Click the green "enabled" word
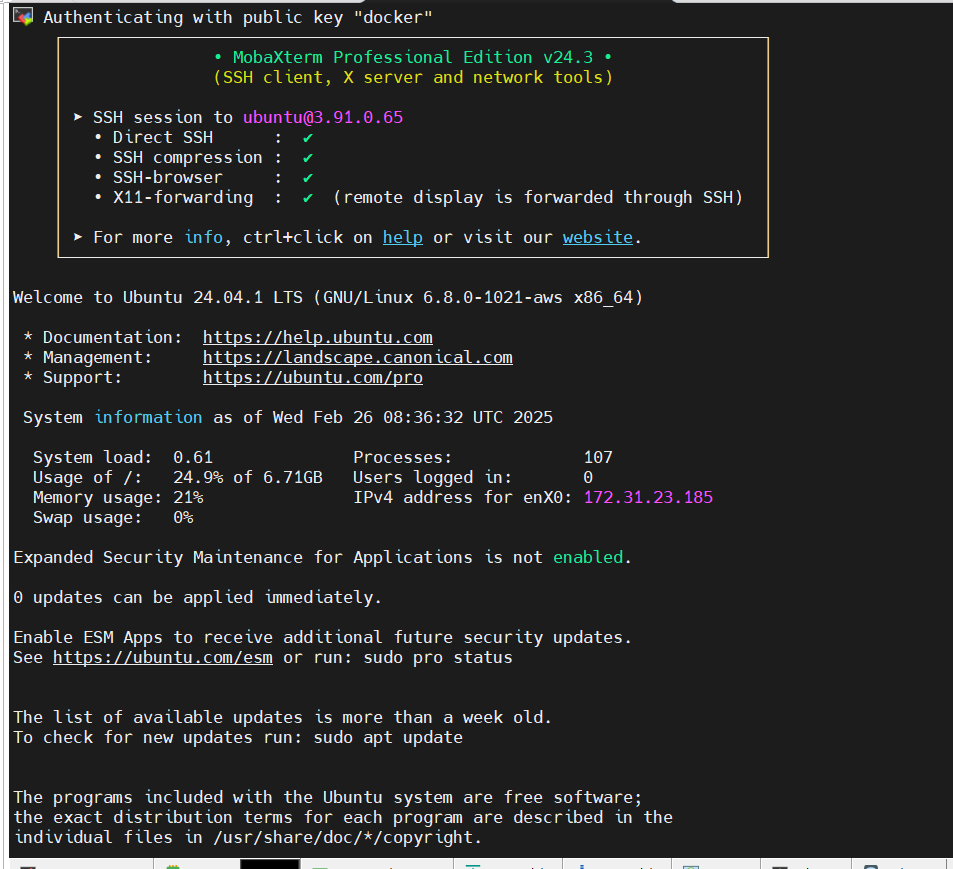 click(x=589, y=557)
